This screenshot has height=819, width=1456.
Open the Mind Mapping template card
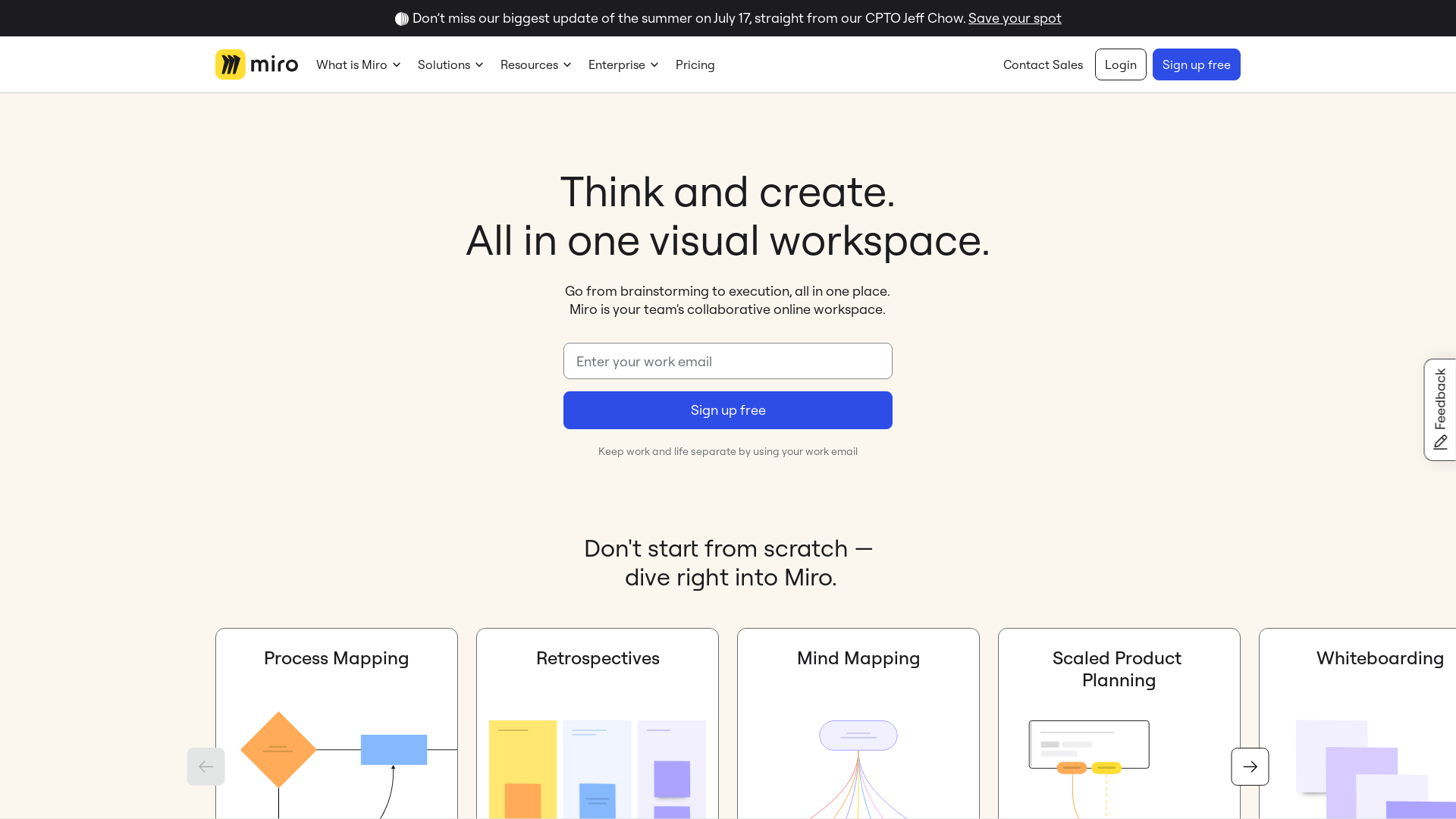[858, 723]
